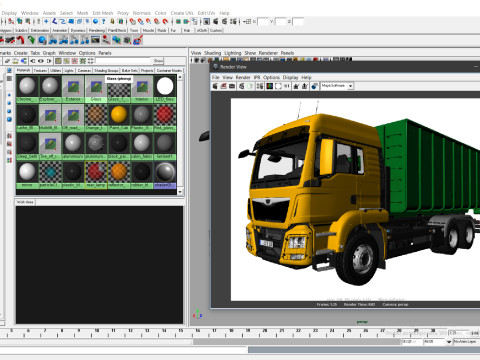Click Hypershade filter text field
The image size is (480, 360).
(x=123, y=61)
